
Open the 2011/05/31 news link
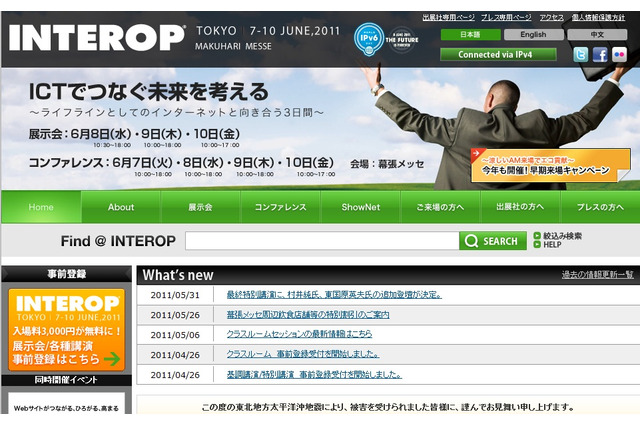pos(334,294)
